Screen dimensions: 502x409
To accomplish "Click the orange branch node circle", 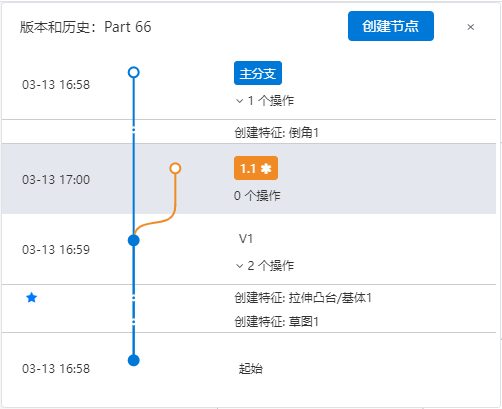I will click(x=175, y=168).
